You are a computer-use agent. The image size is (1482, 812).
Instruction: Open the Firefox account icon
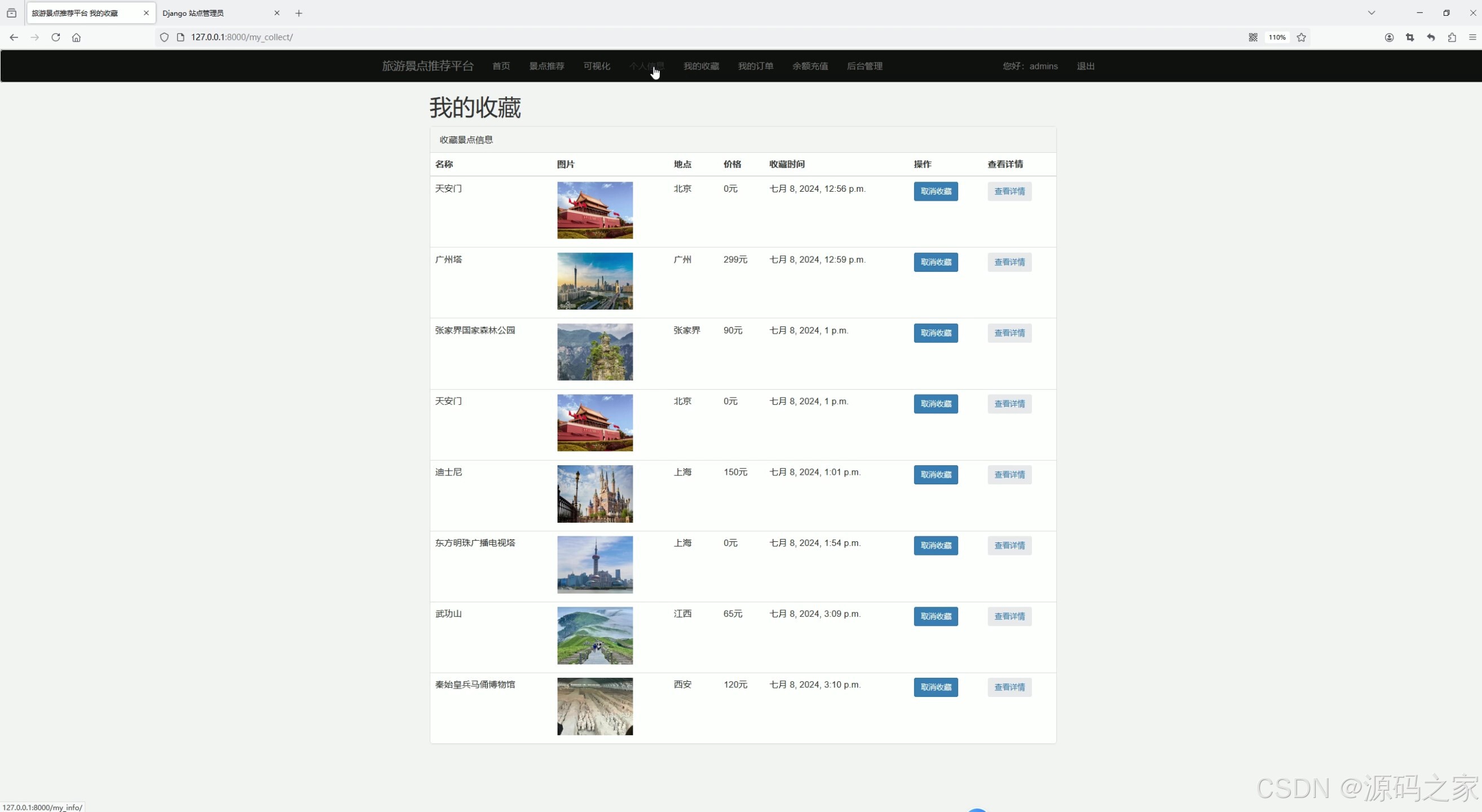coord(1389,37)
